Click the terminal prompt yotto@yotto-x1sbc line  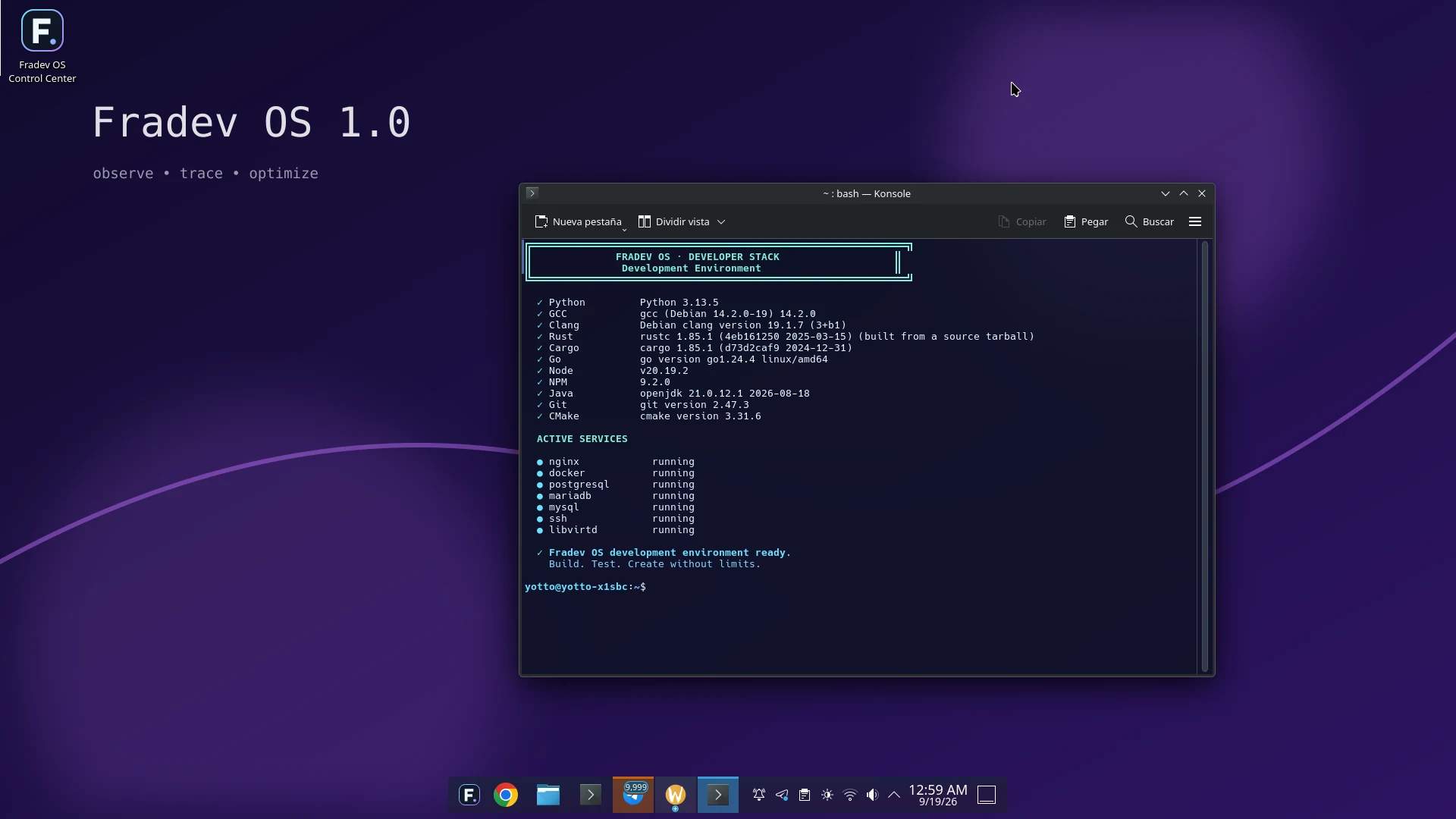coord(585,587)
